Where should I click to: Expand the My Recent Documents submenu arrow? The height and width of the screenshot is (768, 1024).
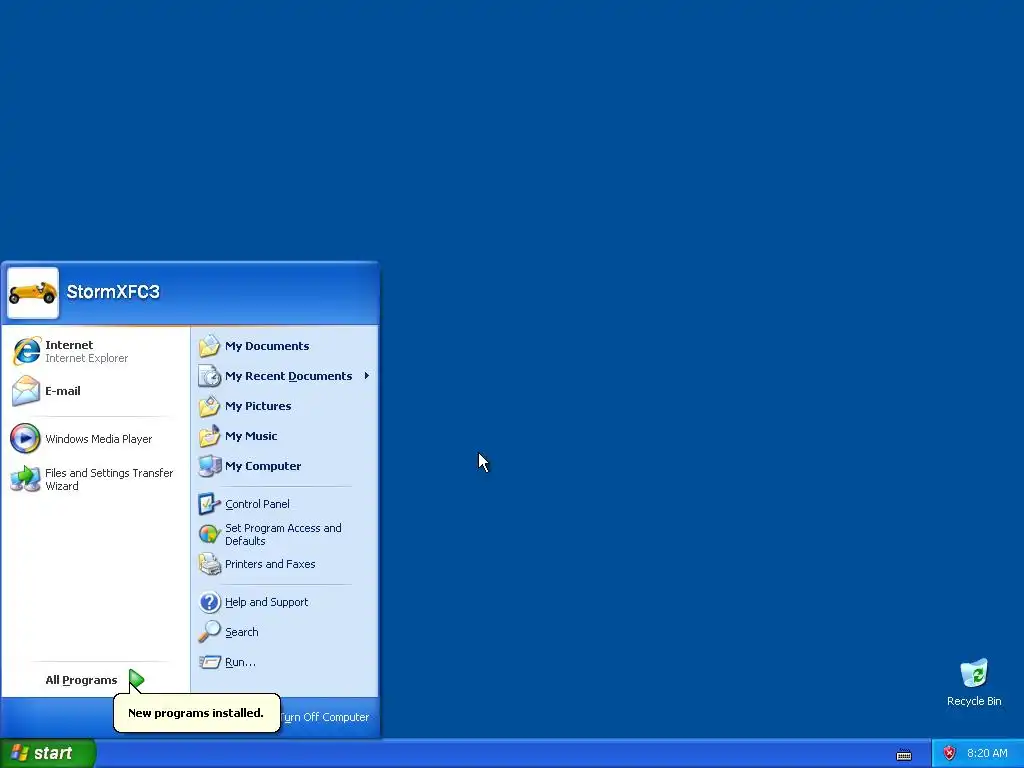point(367,376)
